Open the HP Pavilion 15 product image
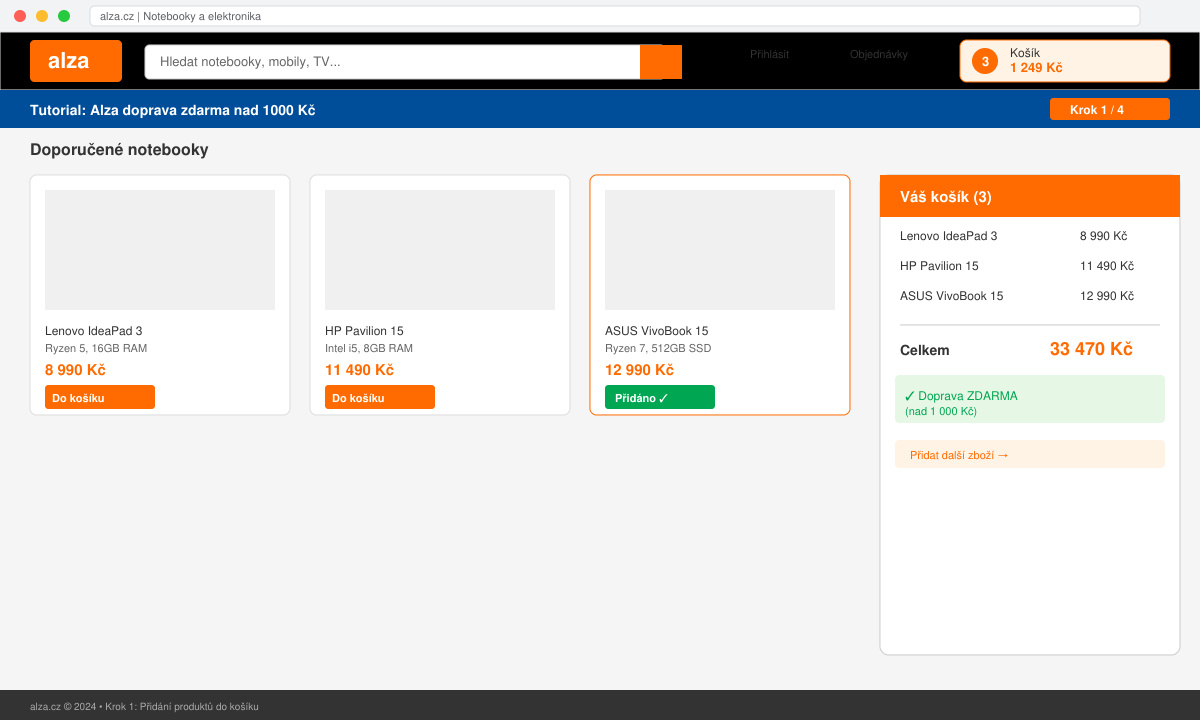 point(440,250)
